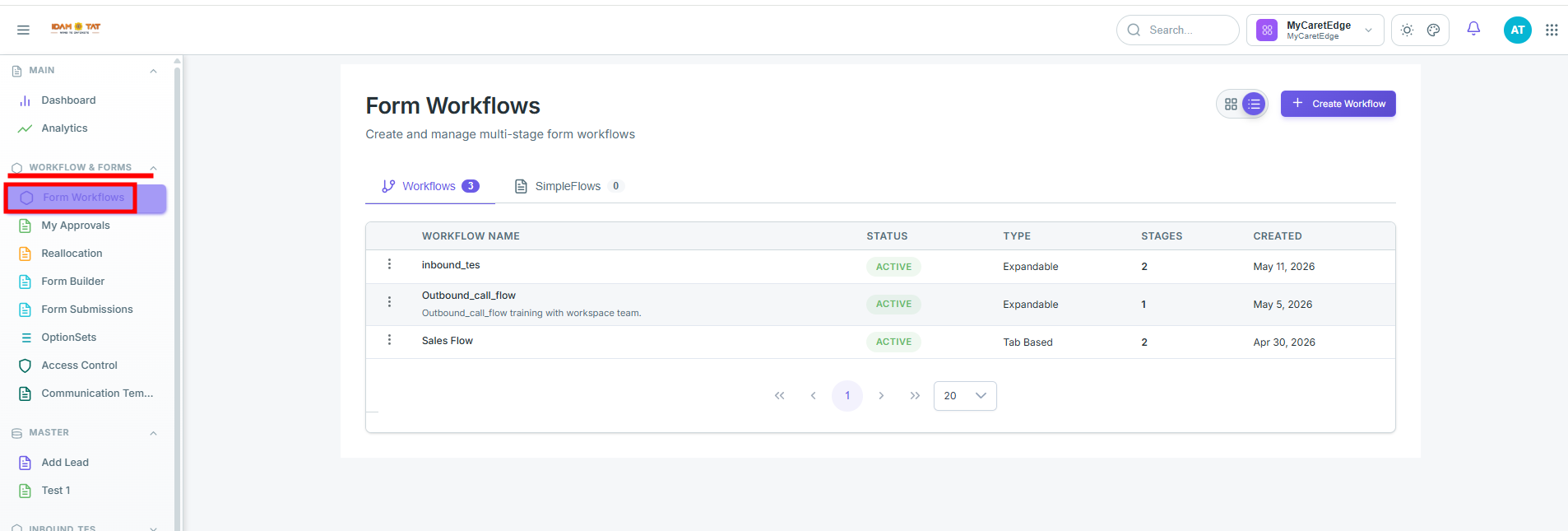Open the theme palette icon
1568x531 pixels.
tap(1433, 30)
